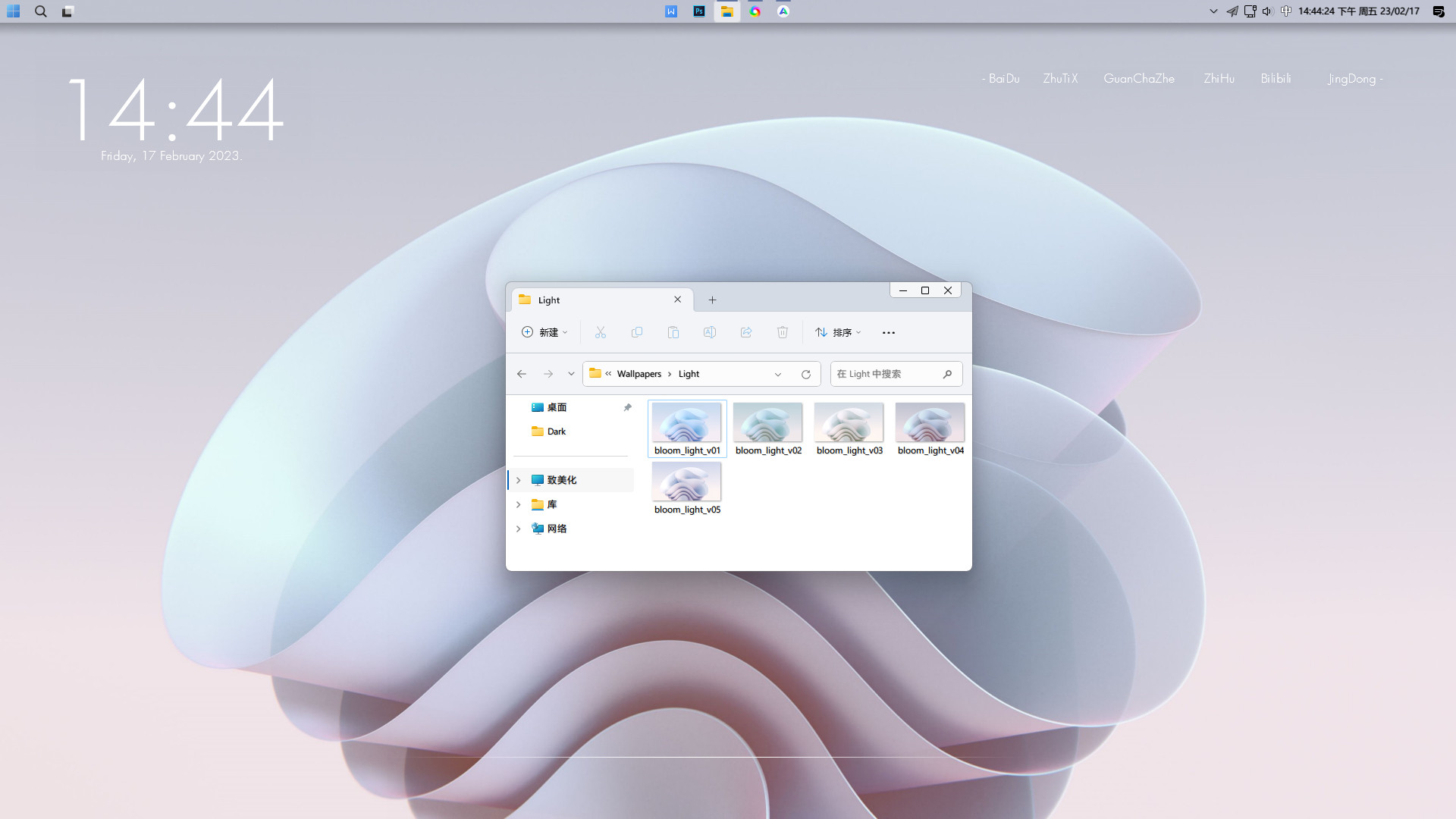Go back using the back arrow

click(x=522, y=374)
